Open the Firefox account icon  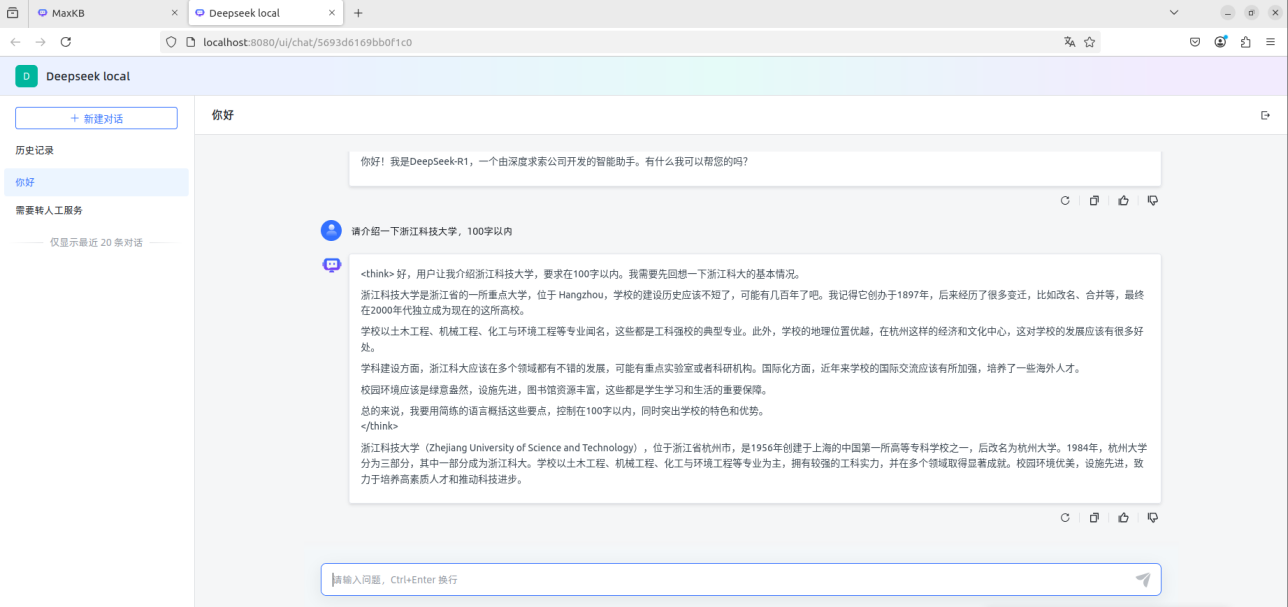[x=1221, y=42]
